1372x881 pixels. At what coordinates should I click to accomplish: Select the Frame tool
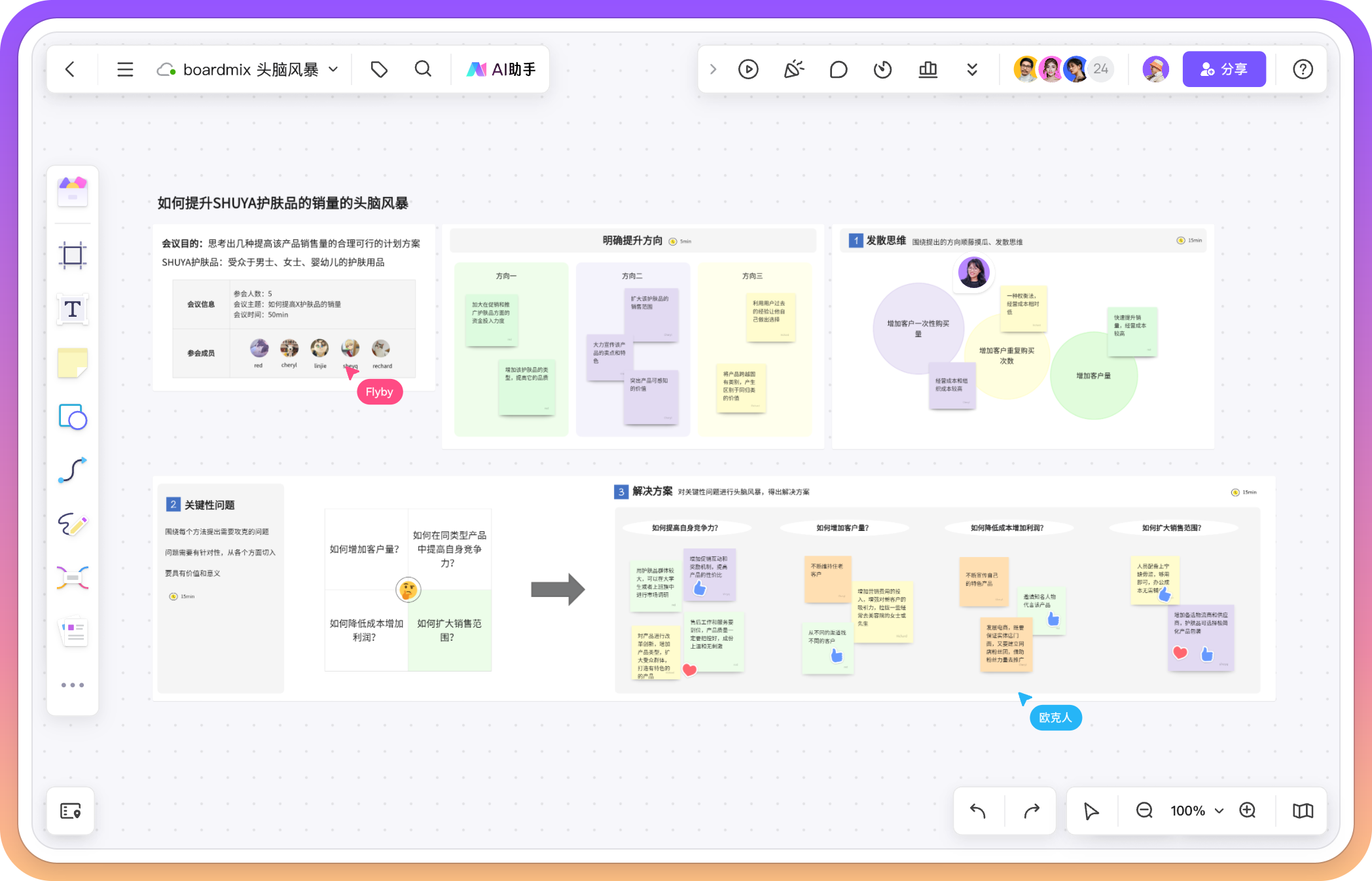(x=73, y=255)
